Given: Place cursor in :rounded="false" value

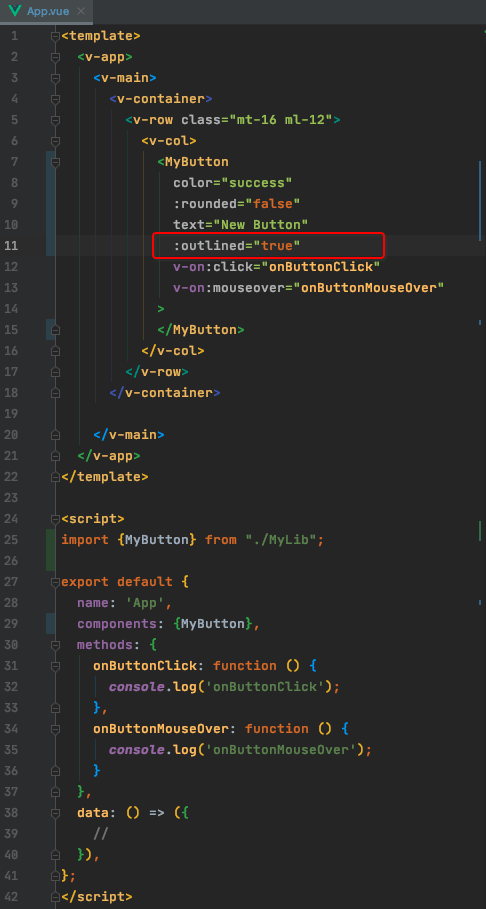Looking at the screenshot, I should 273,204.
